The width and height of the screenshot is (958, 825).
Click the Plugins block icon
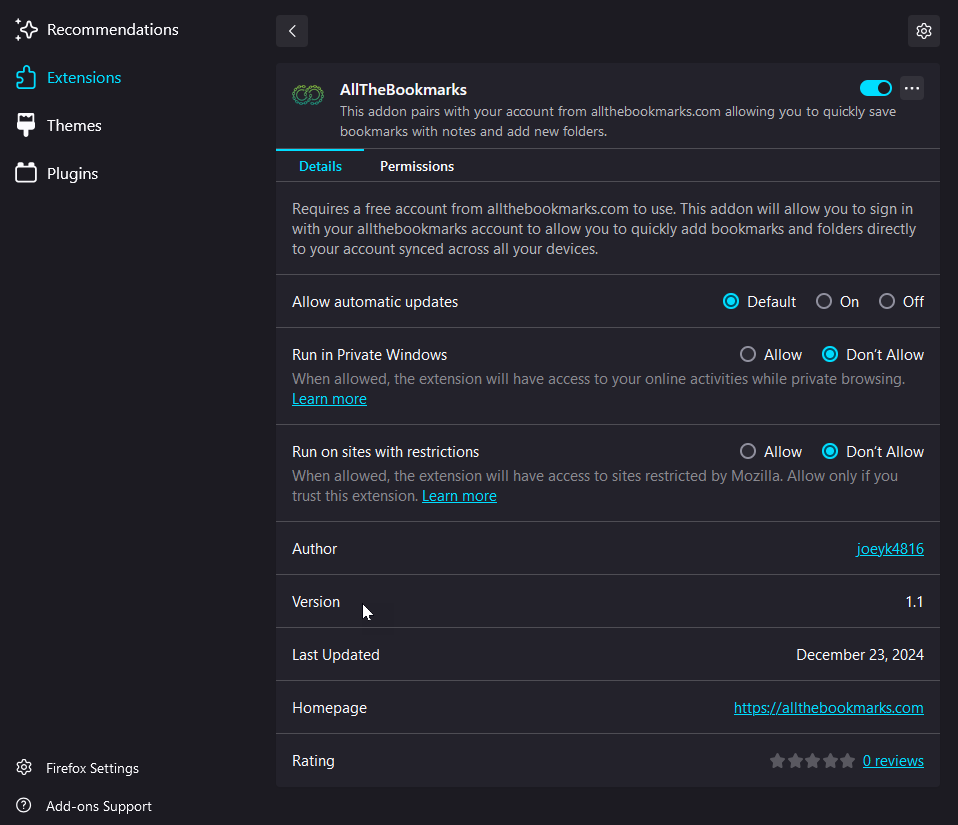pyautogui.click(x=26, y=173)
